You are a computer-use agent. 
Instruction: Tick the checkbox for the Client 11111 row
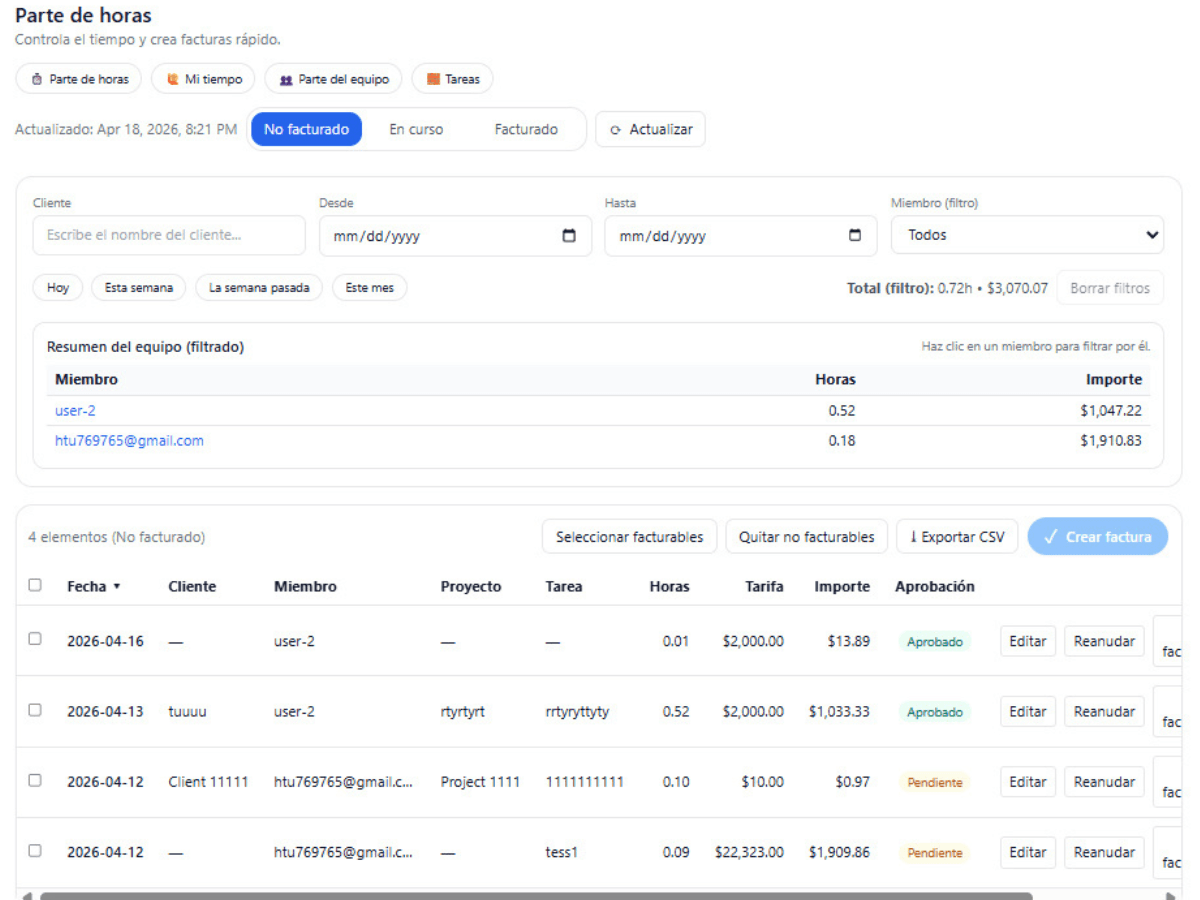(x=35, y=780)
